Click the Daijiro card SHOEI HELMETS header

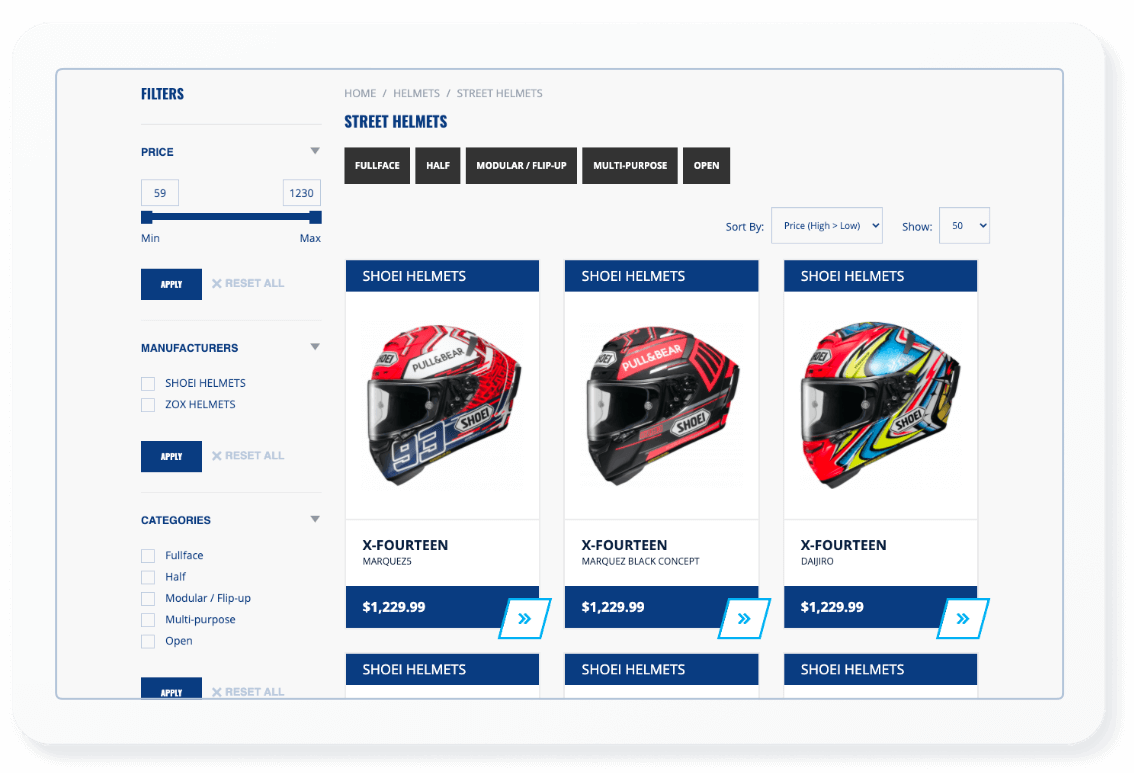click(x=880, y=276)
